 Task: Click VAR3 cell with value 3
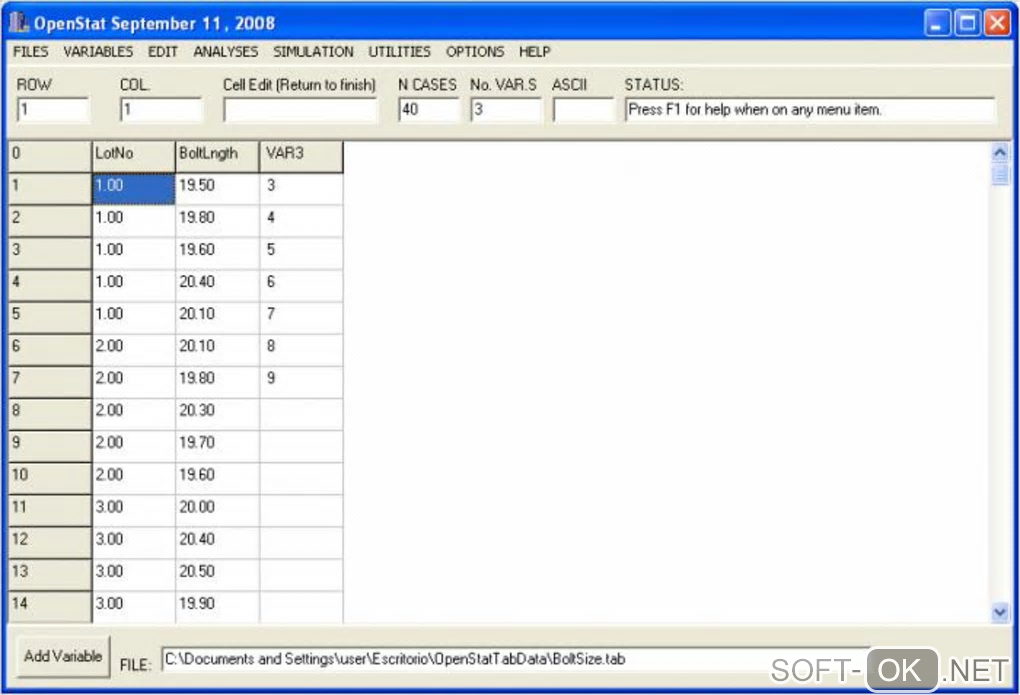[301, 189]
